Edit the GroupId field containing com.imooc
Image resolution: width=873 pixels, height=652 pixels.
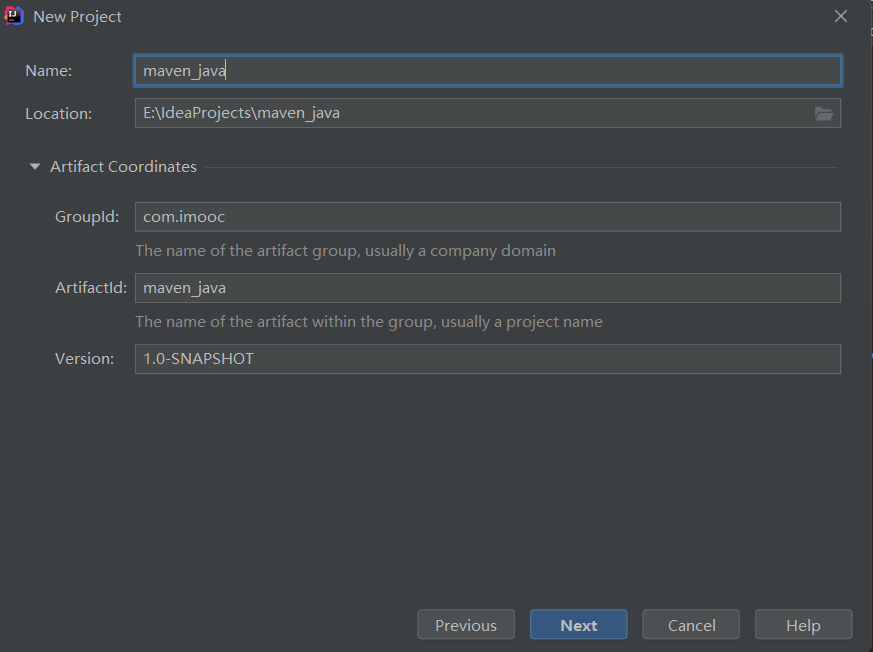click(x=488, y=217)
